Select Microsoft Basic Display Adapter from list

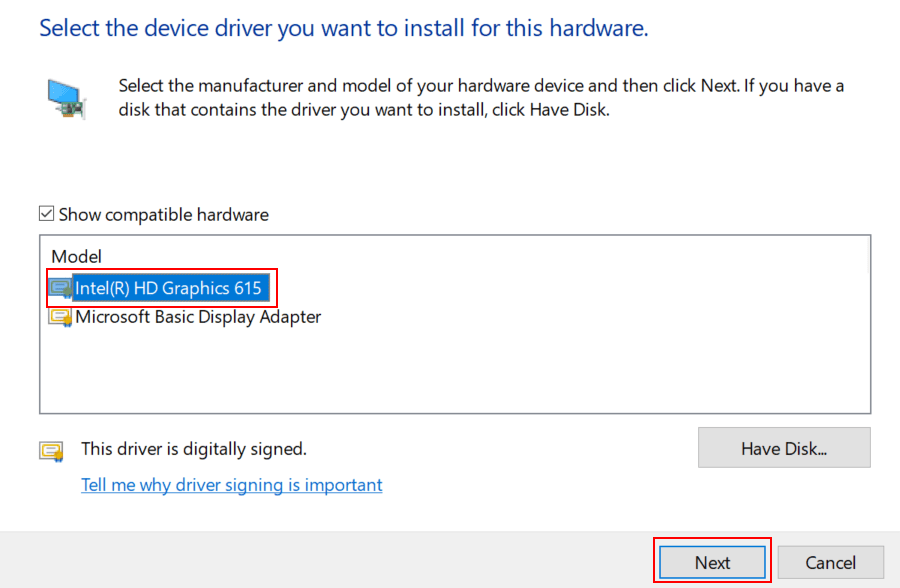(198, 317)
